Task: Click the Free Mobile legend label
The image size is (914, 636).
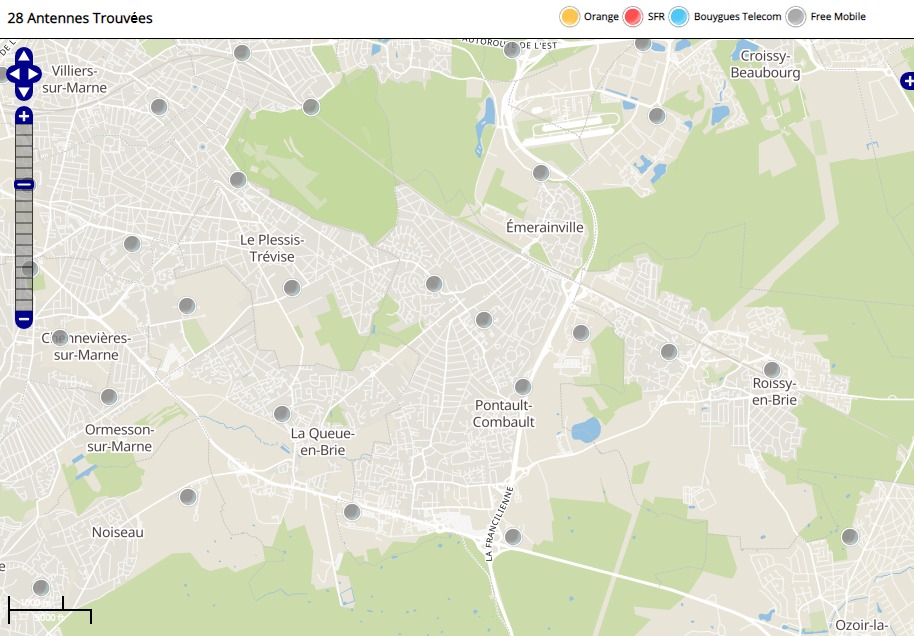Action: coord(838,16)
